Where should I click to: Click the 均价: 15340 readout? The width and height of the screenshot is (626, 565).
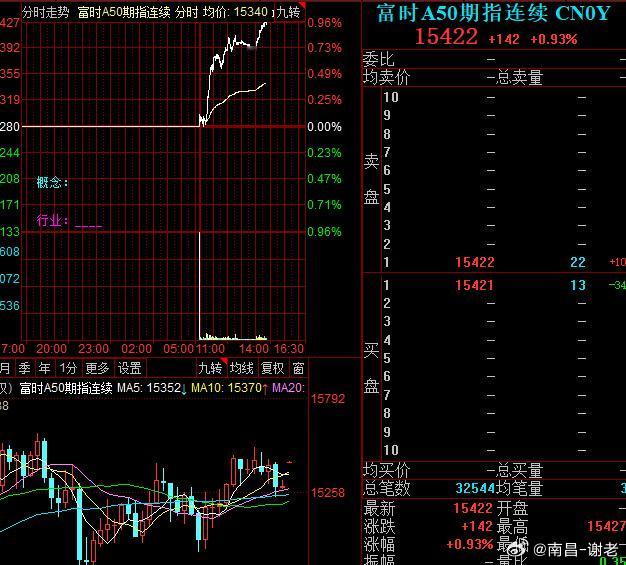tap(235, 12)
